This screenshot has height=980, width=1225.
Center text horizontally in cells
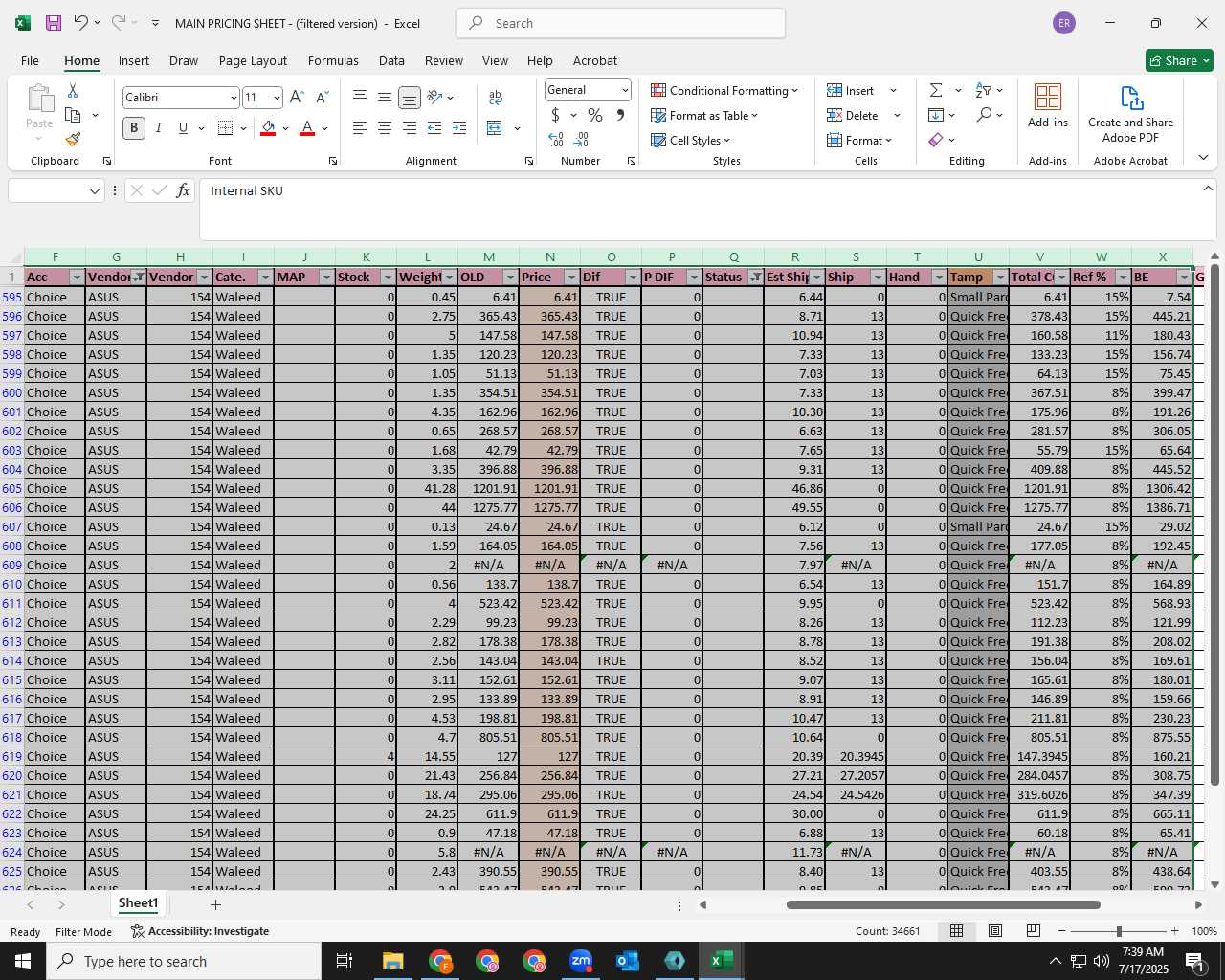point(385,128)
